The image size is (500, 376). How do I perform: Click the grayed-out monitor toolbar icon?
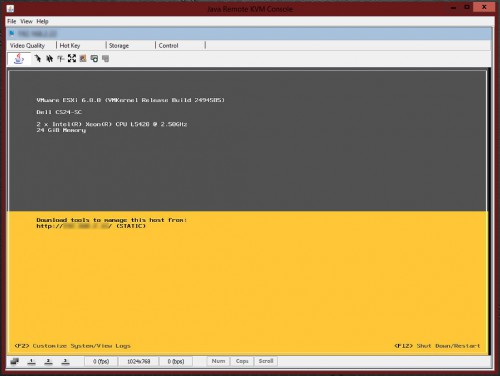click(106, 59)
